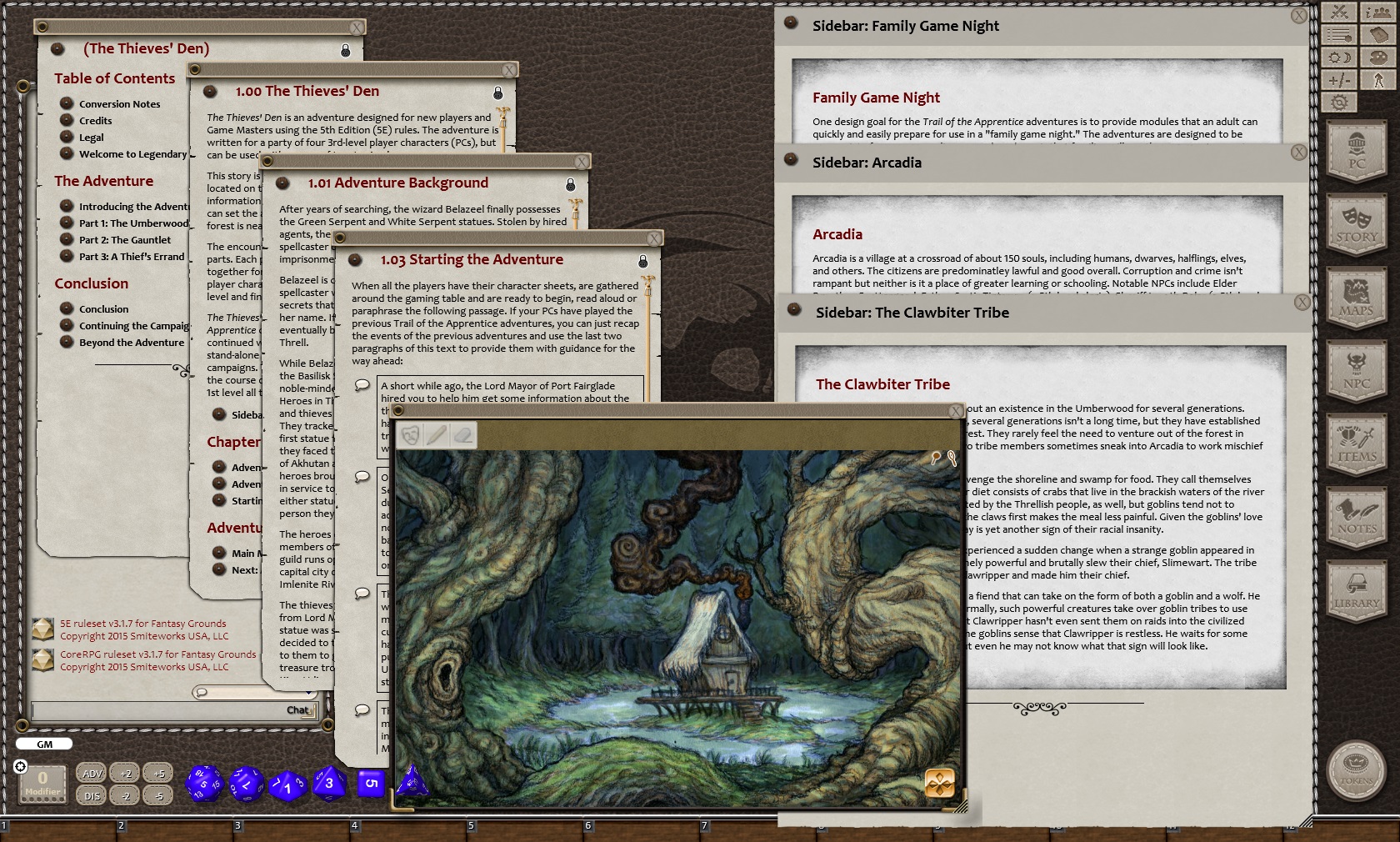1400x842 pixels.
Task: Open the chat mode selector speech bubble
Action: (x=200, y=691)
